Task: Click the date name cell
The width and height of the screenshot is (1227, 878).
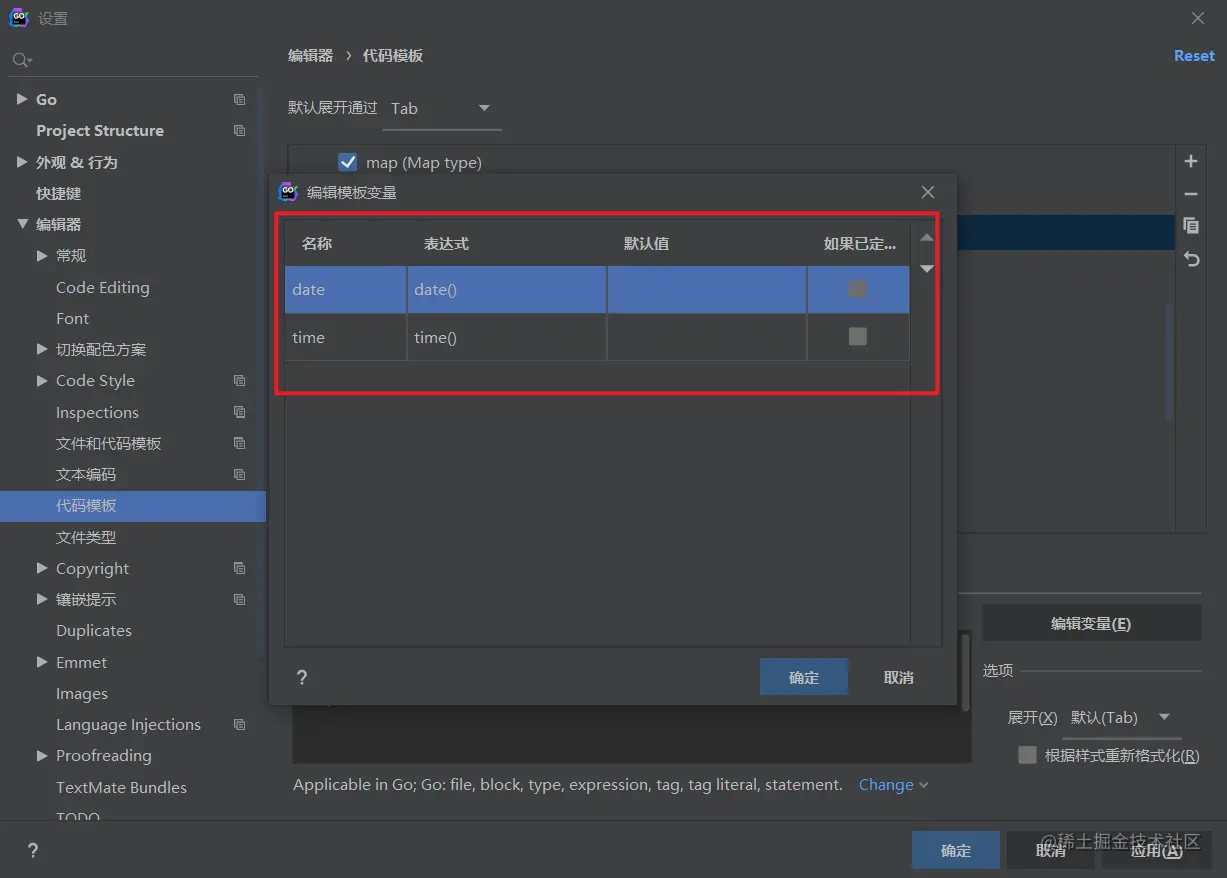Action: pyautogui.click(x=346, y=289)
